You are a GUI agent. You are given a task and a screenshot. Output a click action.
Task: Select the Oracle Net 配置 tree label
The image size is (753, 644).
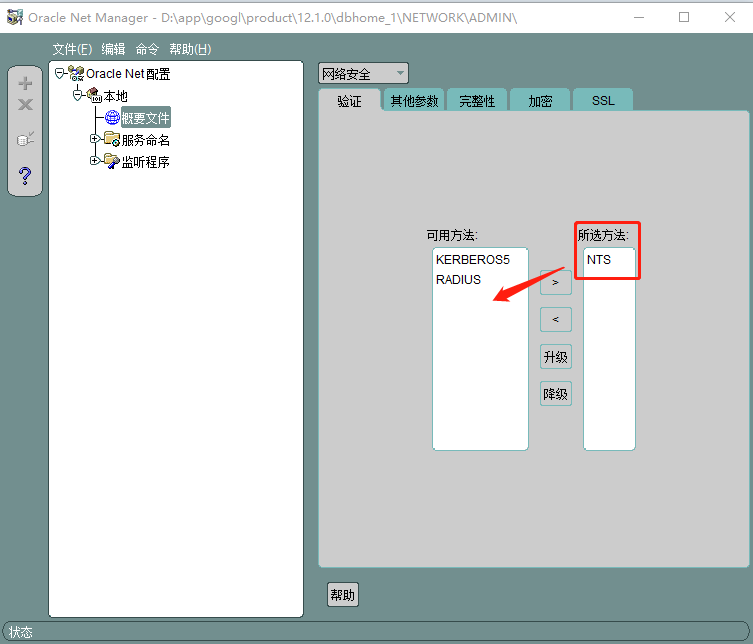tap(128, 73)
